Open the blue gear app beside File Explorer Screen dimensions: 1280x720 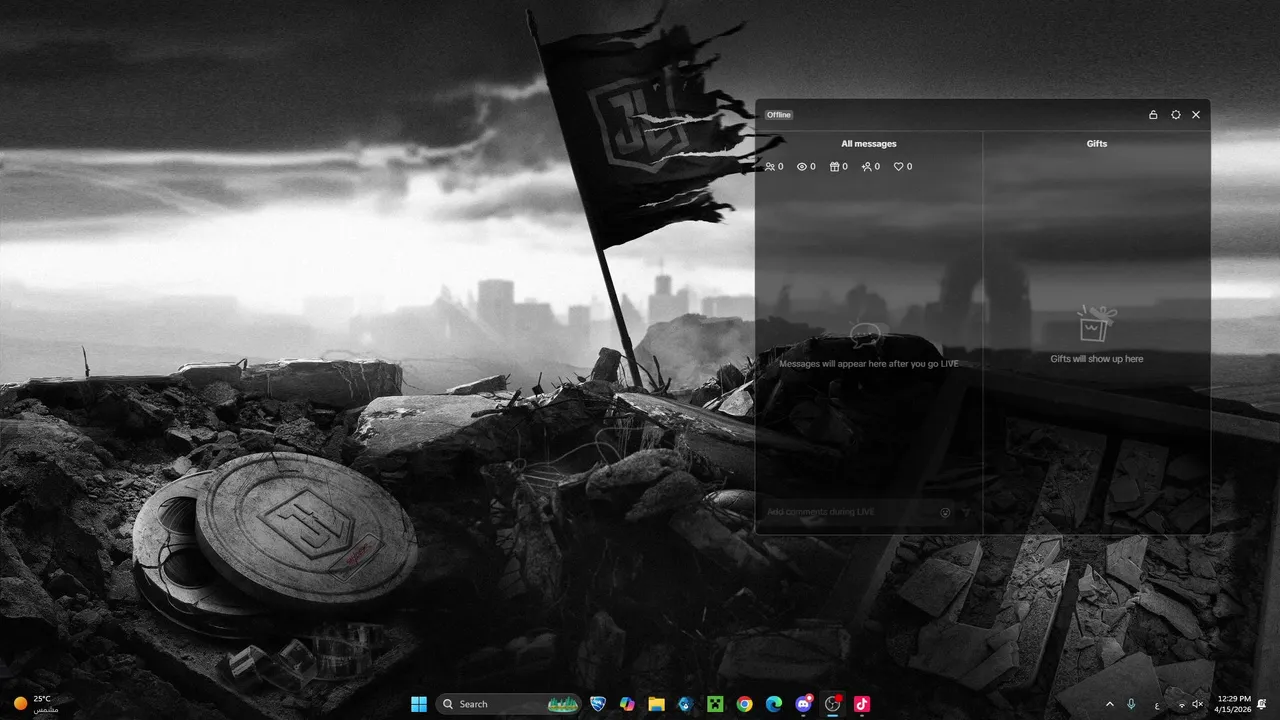pos(686,704)
